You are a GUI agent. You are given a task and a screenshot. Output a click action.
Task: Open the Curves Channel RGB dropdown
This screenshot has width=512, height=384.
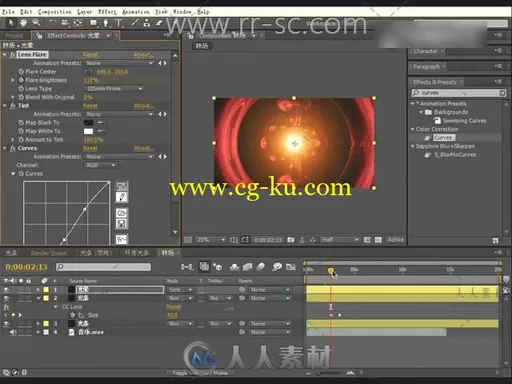point(100,165)
